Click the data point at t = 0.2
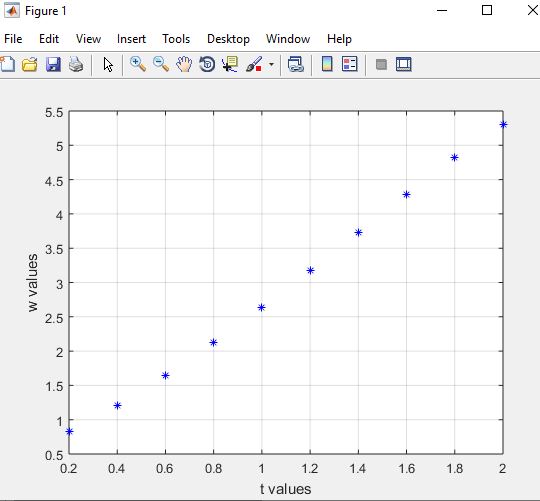The width and height of the screenshot is (540, 501). tap(69, 431)
